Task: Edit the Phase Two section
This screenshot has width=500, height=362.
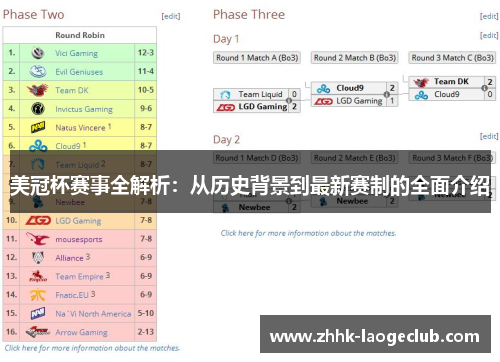Action: (x=171, y=16)
